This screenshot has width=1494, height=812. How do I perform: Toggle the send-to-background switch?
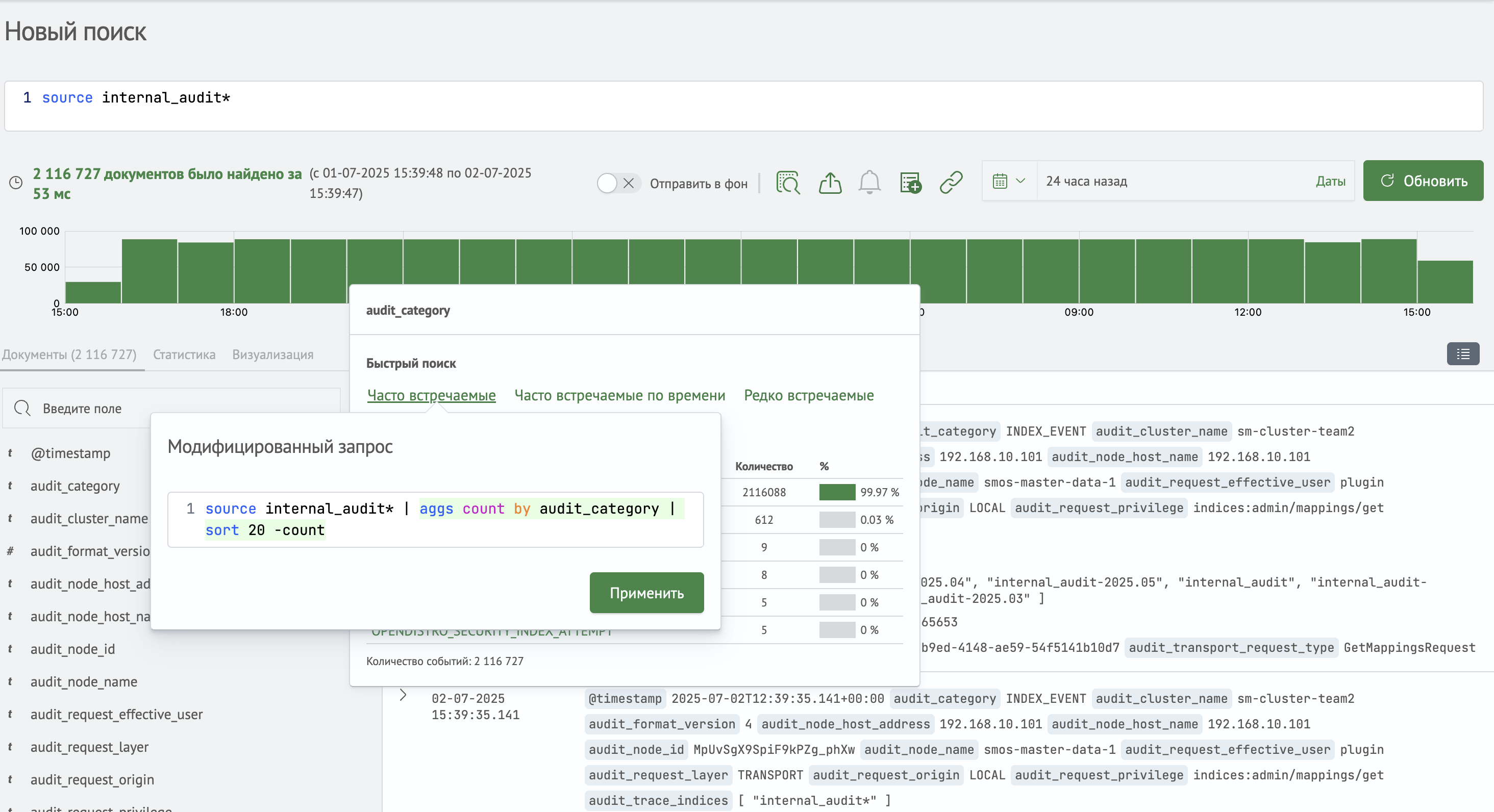pyautogui.click(x=618, y=183)
